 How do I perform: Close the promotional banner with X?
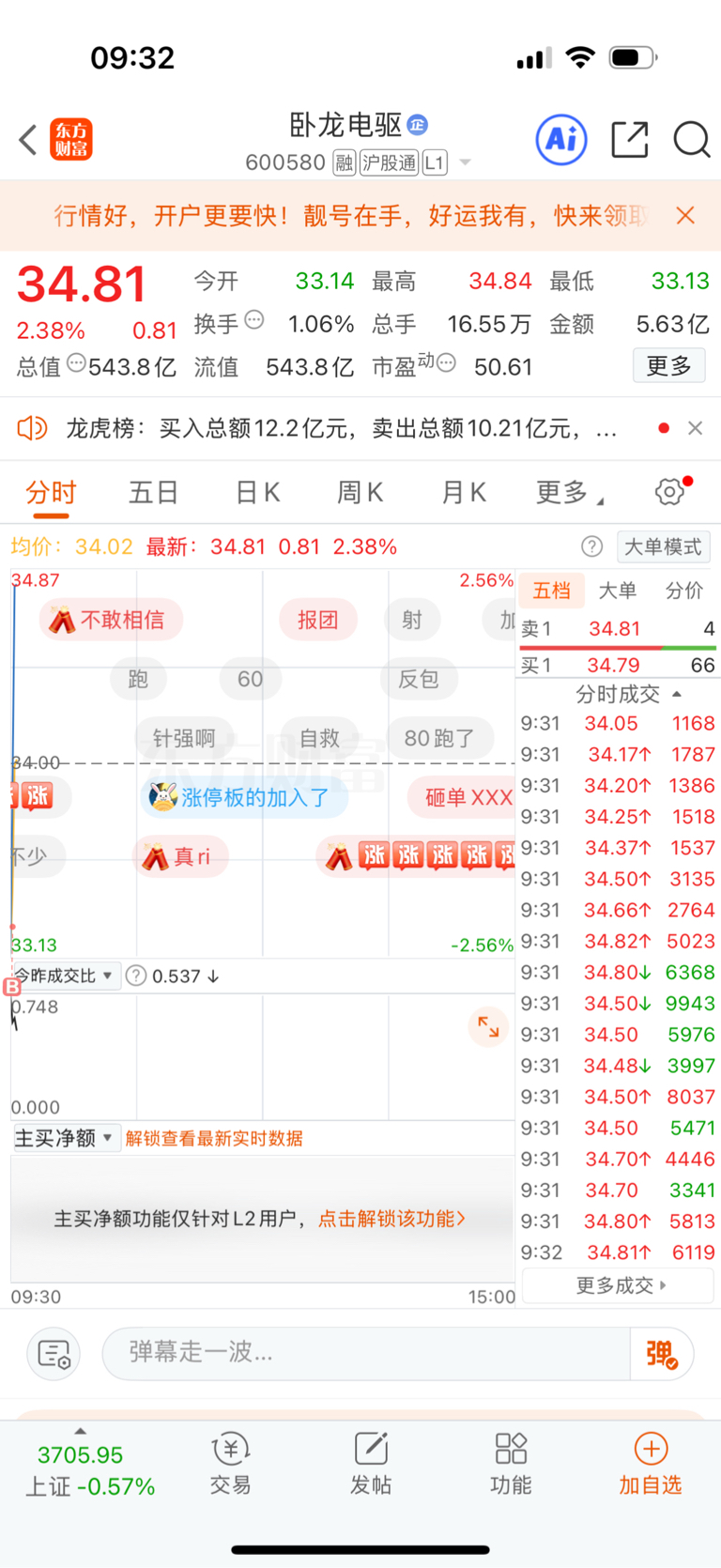[x=685, y=216]
